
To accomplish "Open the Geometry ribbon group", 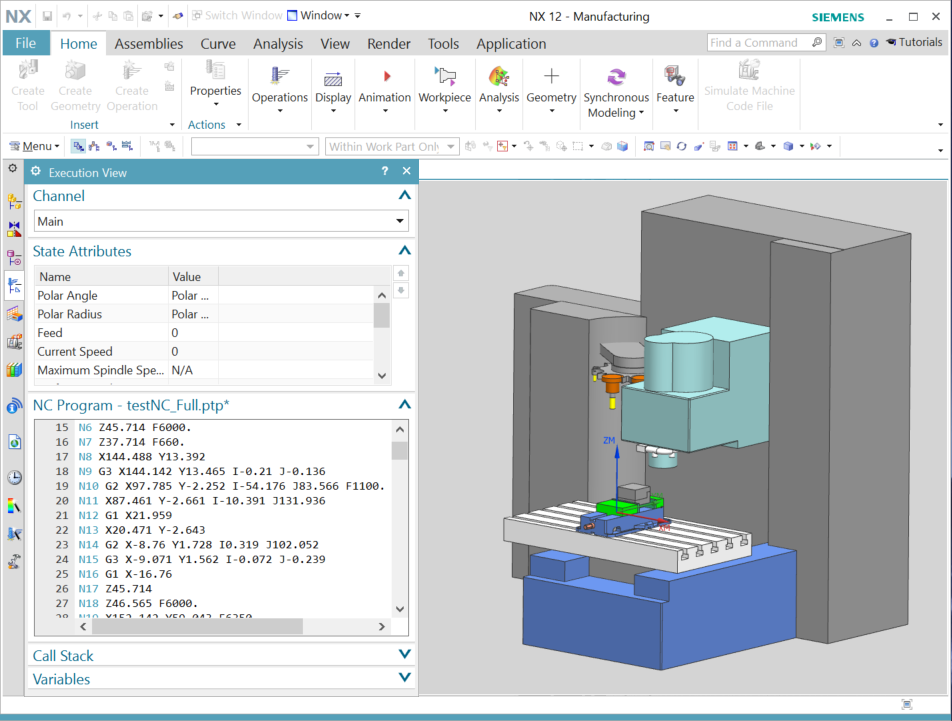I will [551, 90].
